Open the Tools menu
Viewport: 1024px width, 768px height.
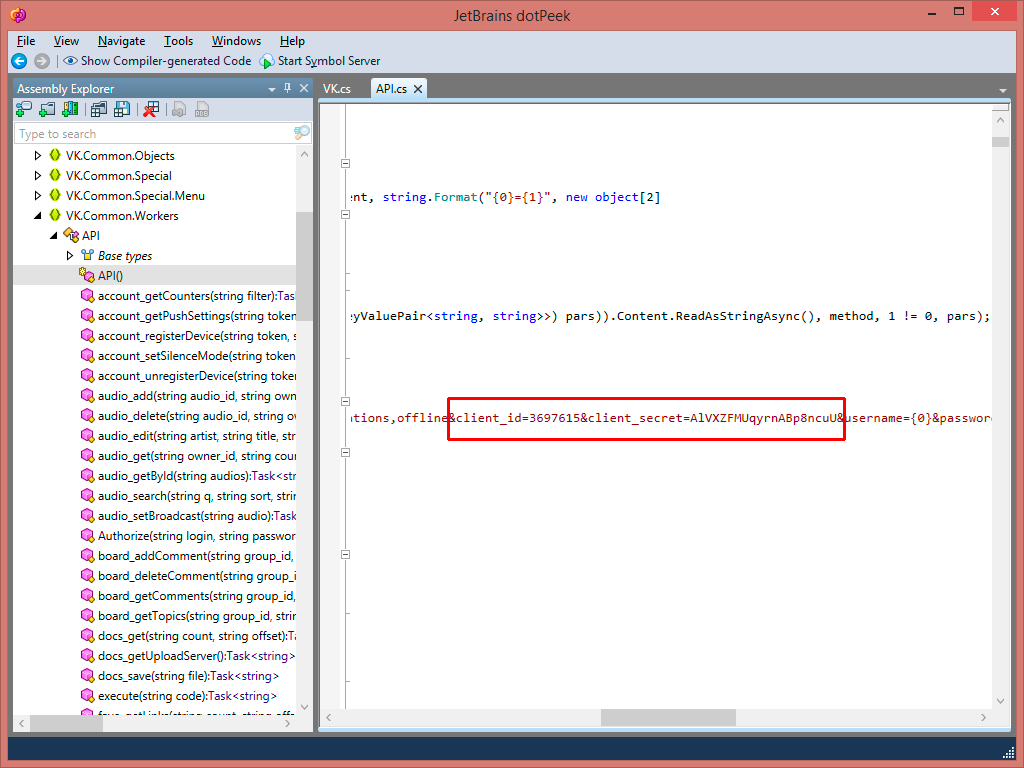[x=178, y=40]
